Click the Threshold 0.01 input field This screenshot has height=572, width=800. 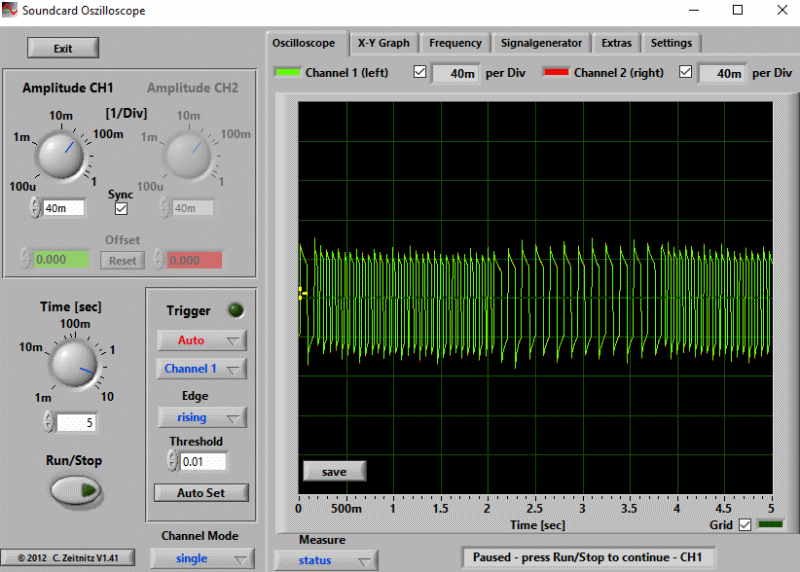tap(204, 462)
